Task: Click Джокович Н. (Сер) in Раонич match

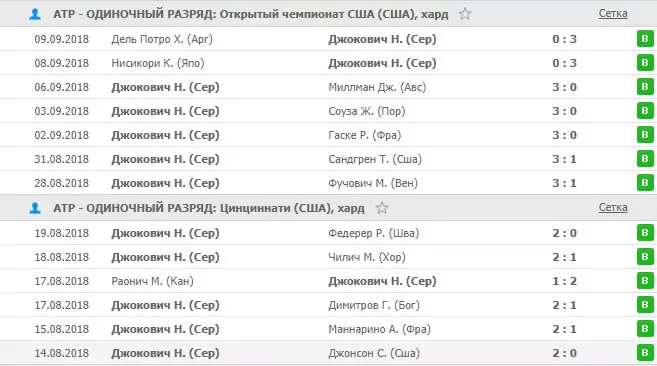Action: point(382,281)
